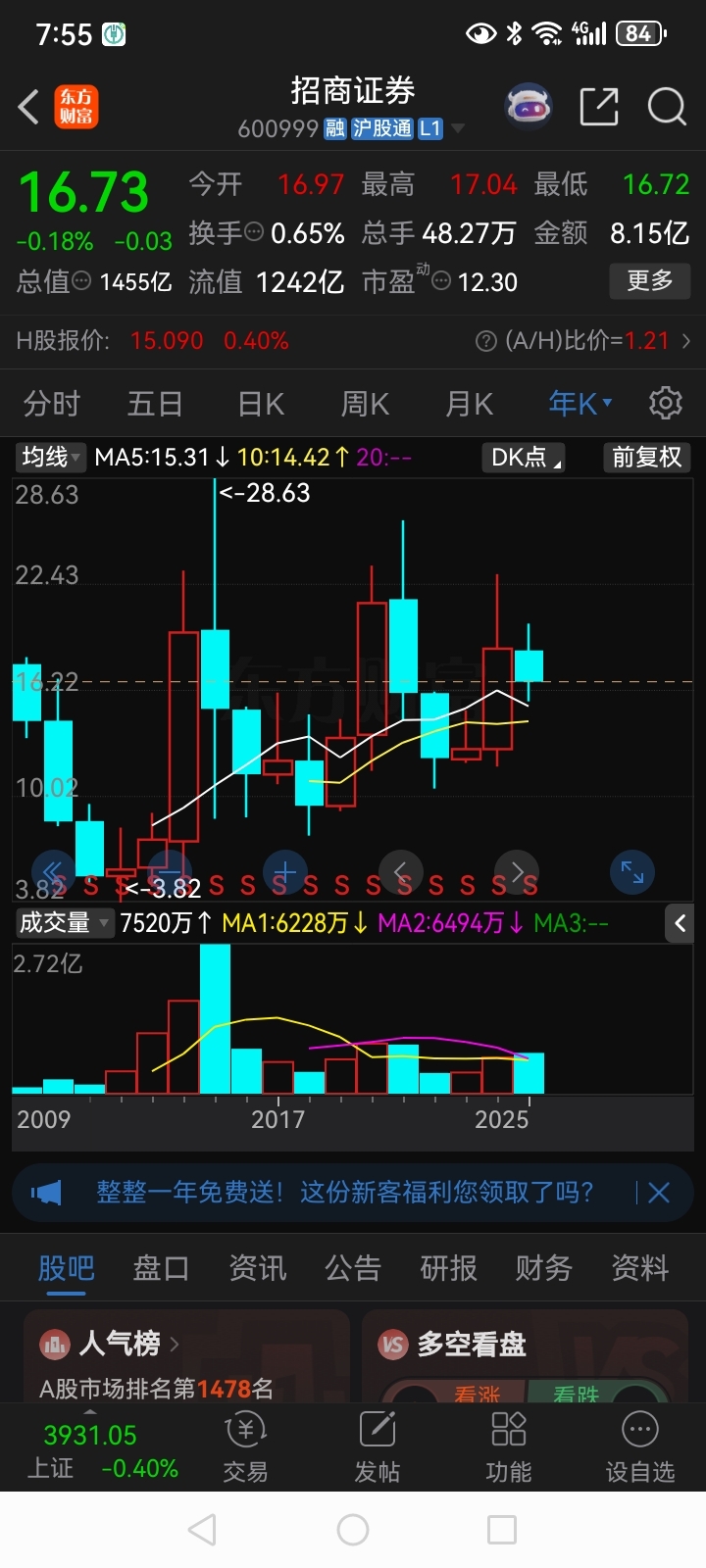Zoom out chart with minus button
706x1568 pixels.
pos(170,871)
